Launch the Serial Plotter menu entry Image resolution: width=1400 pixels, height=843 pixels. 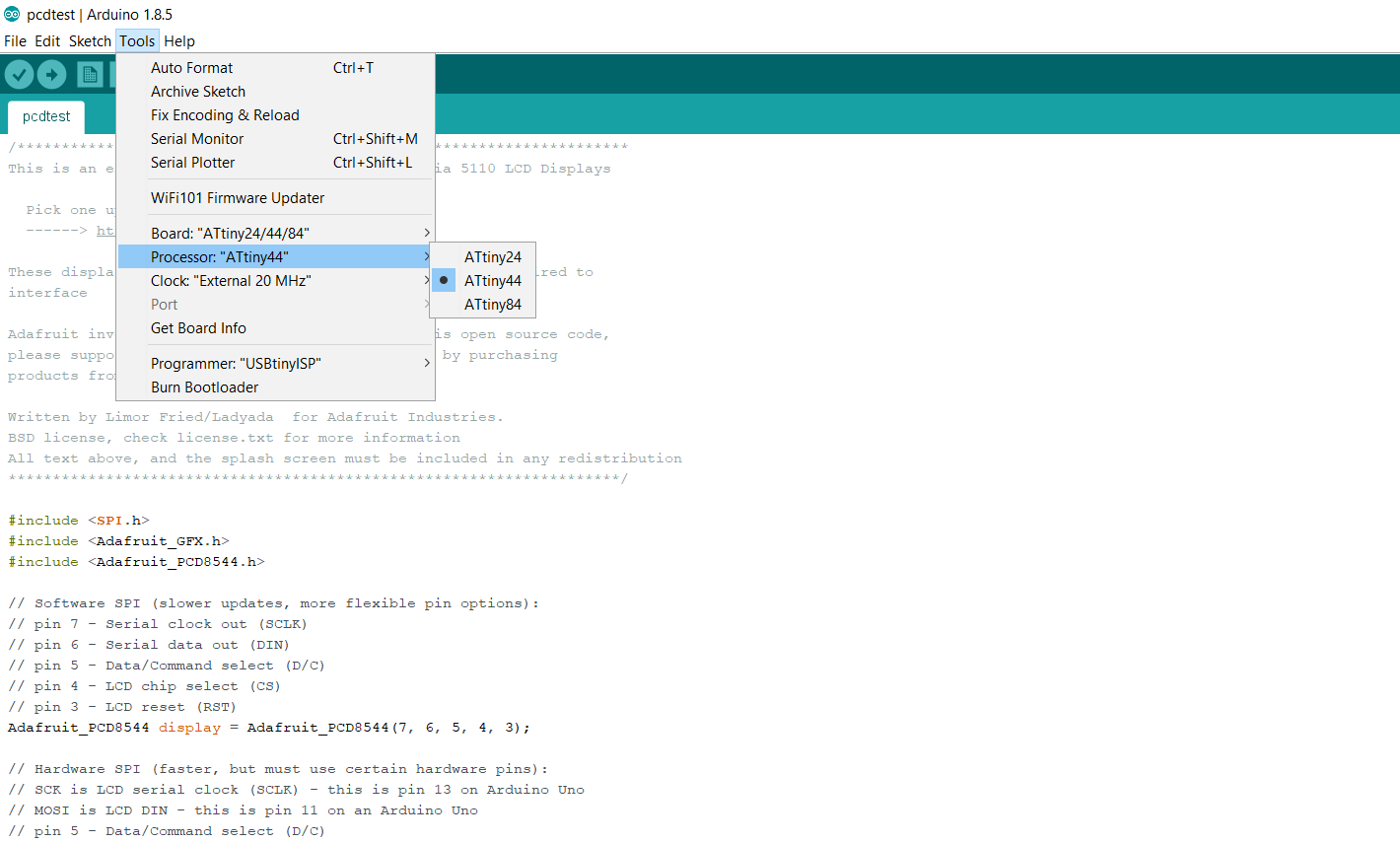pyautogui.click(x=275, y=163)
